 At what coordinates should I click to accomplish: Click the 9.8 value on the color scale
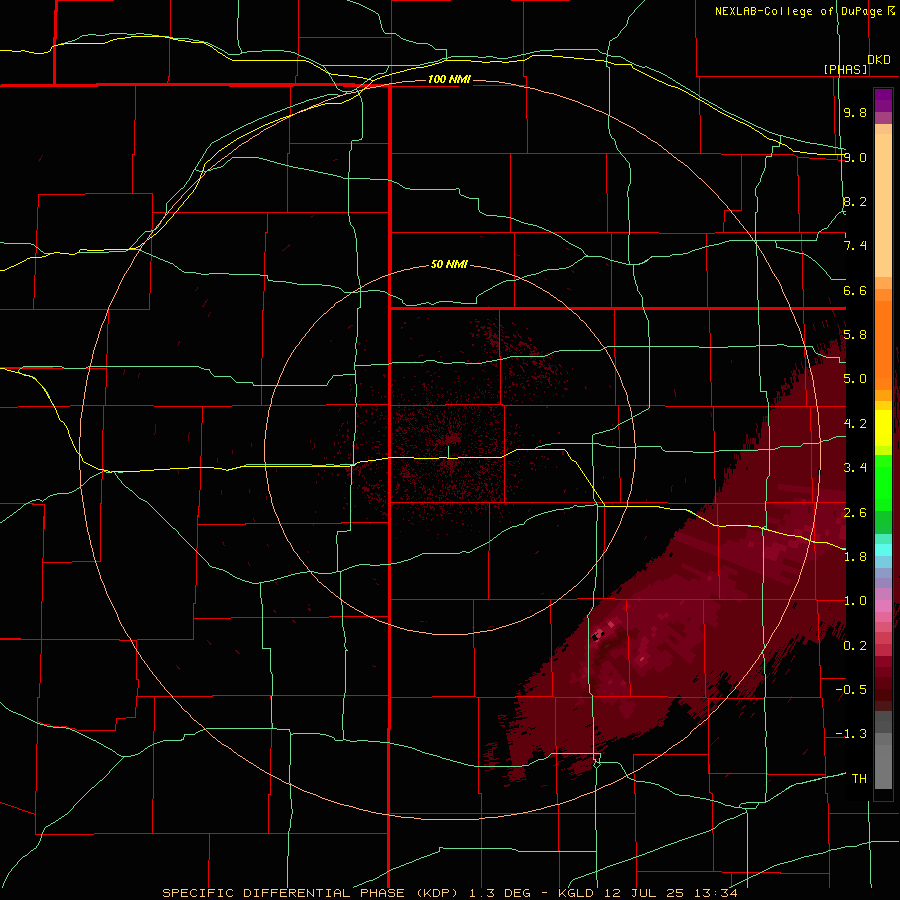point(855,112)
